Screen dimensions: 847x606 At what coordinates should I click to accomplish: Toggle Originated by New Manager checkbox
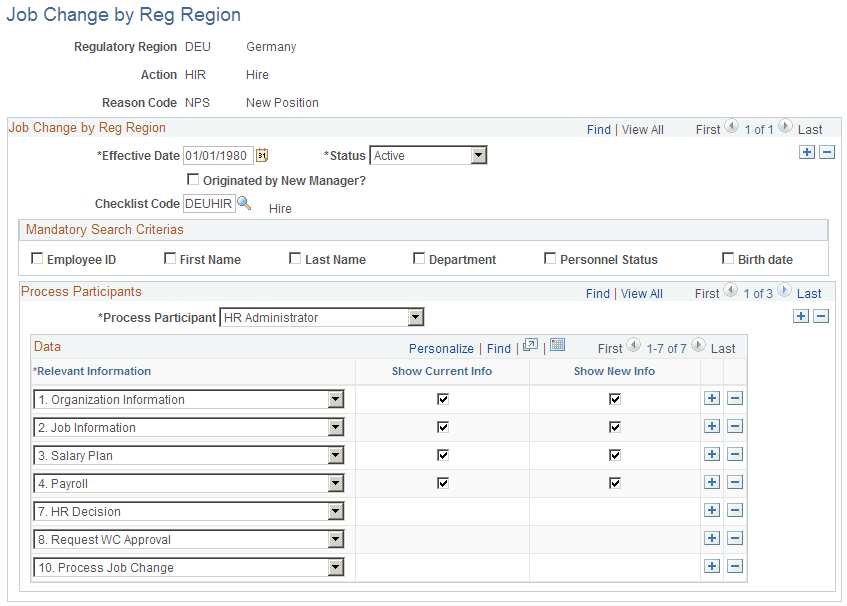tap(193, 179)
